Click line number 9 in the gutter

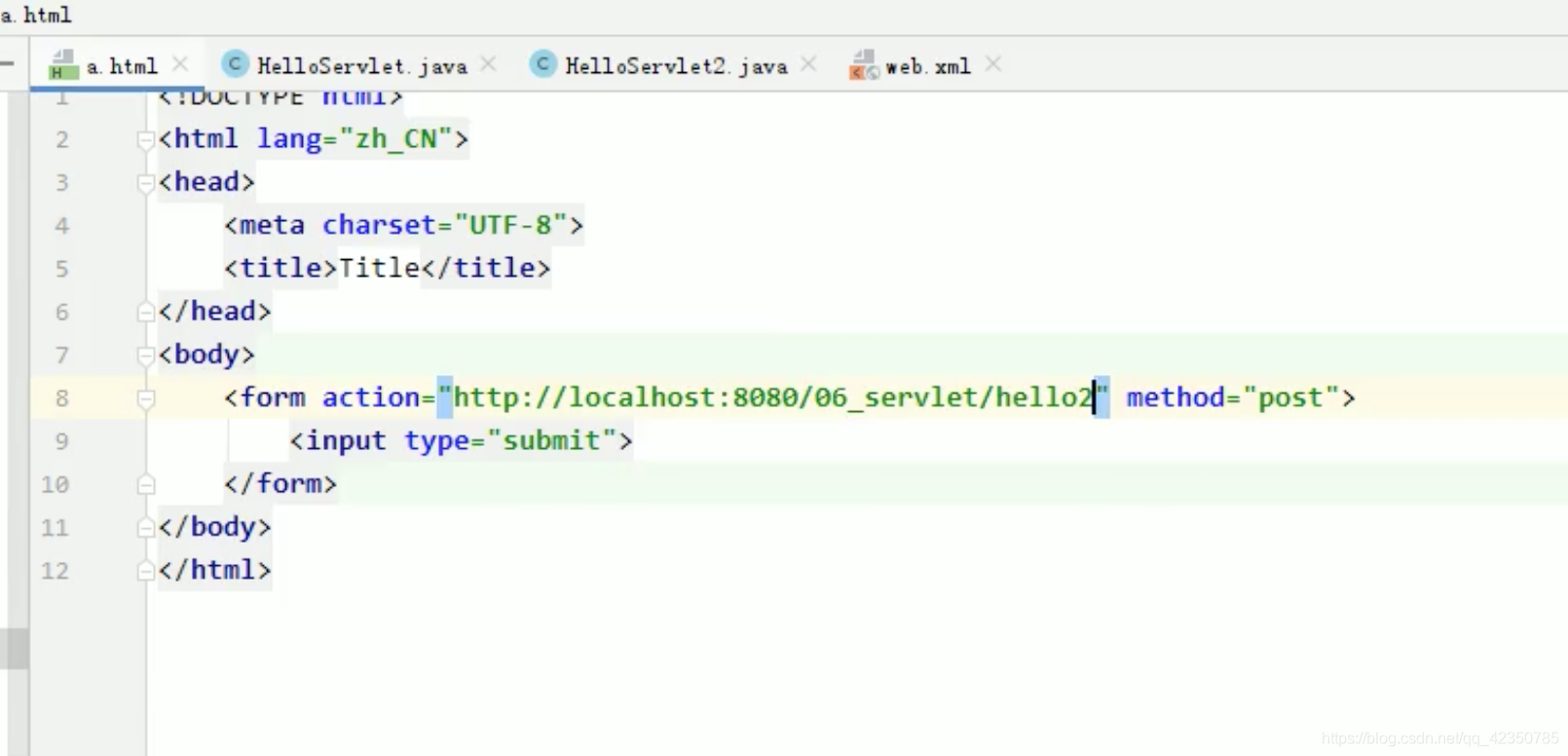(x=62, y=441)
